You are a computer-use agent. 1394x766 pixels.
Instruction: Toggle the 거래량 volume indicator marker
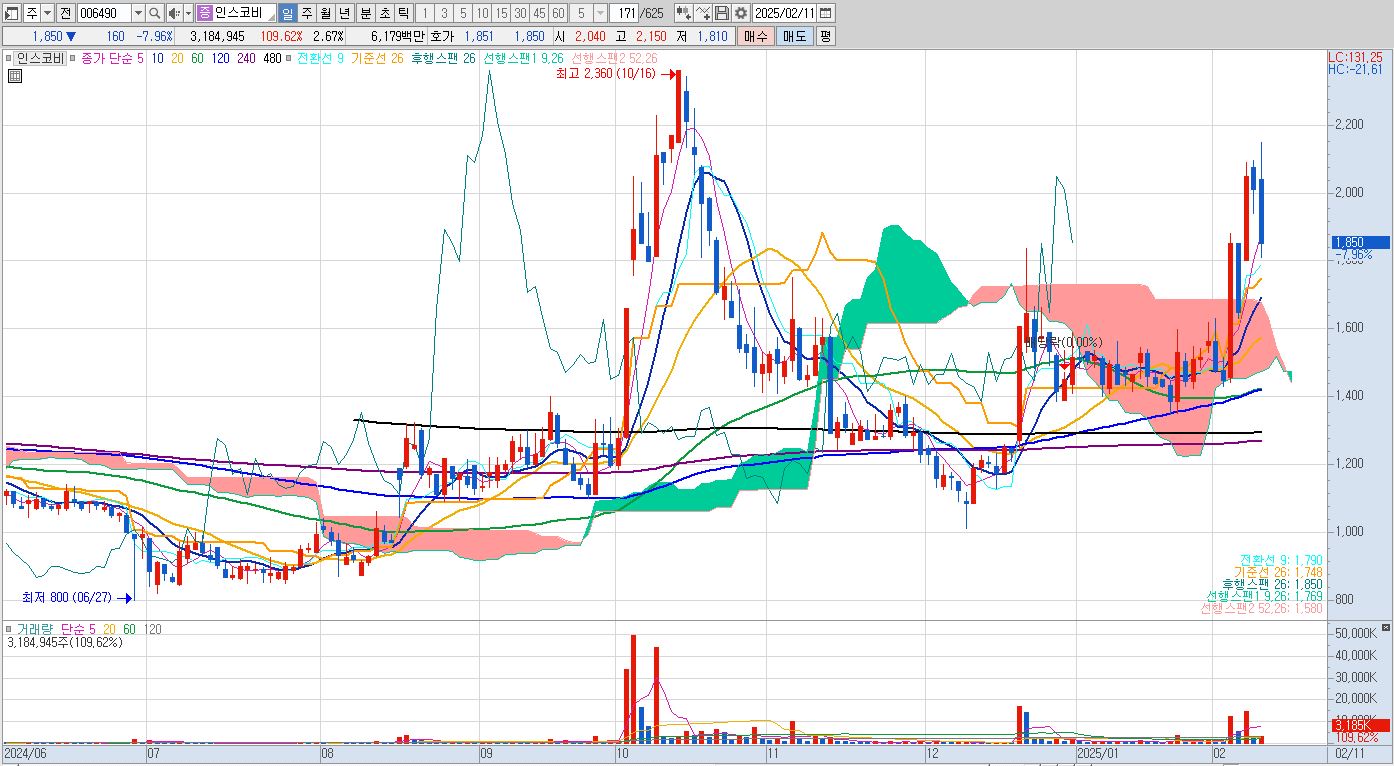pos(10,629)
